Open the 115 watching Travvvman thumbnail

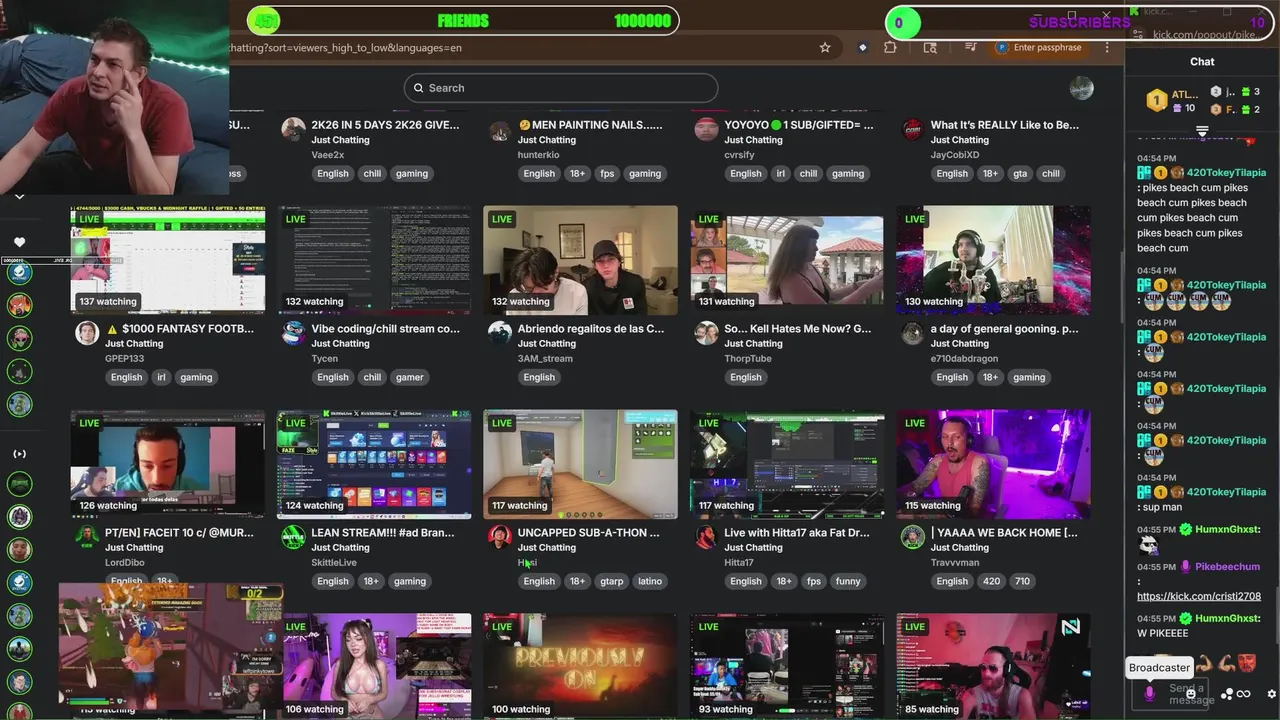(993, 464)
